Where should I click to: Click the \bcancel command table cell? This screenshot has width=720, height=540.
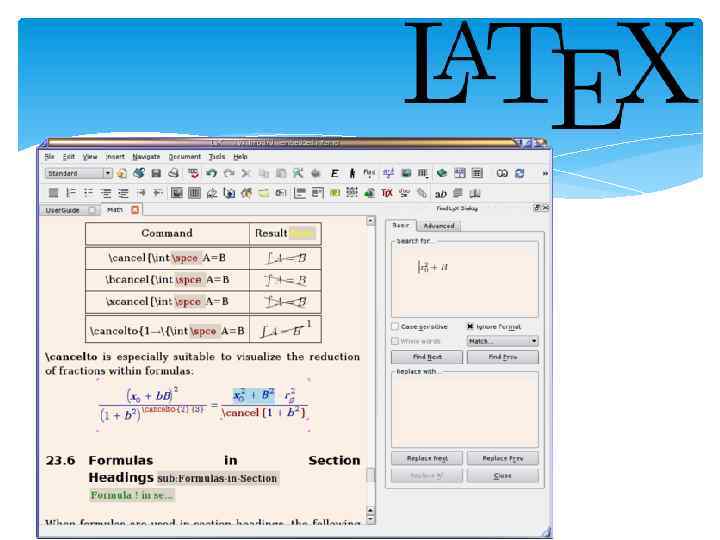[167, 280]
